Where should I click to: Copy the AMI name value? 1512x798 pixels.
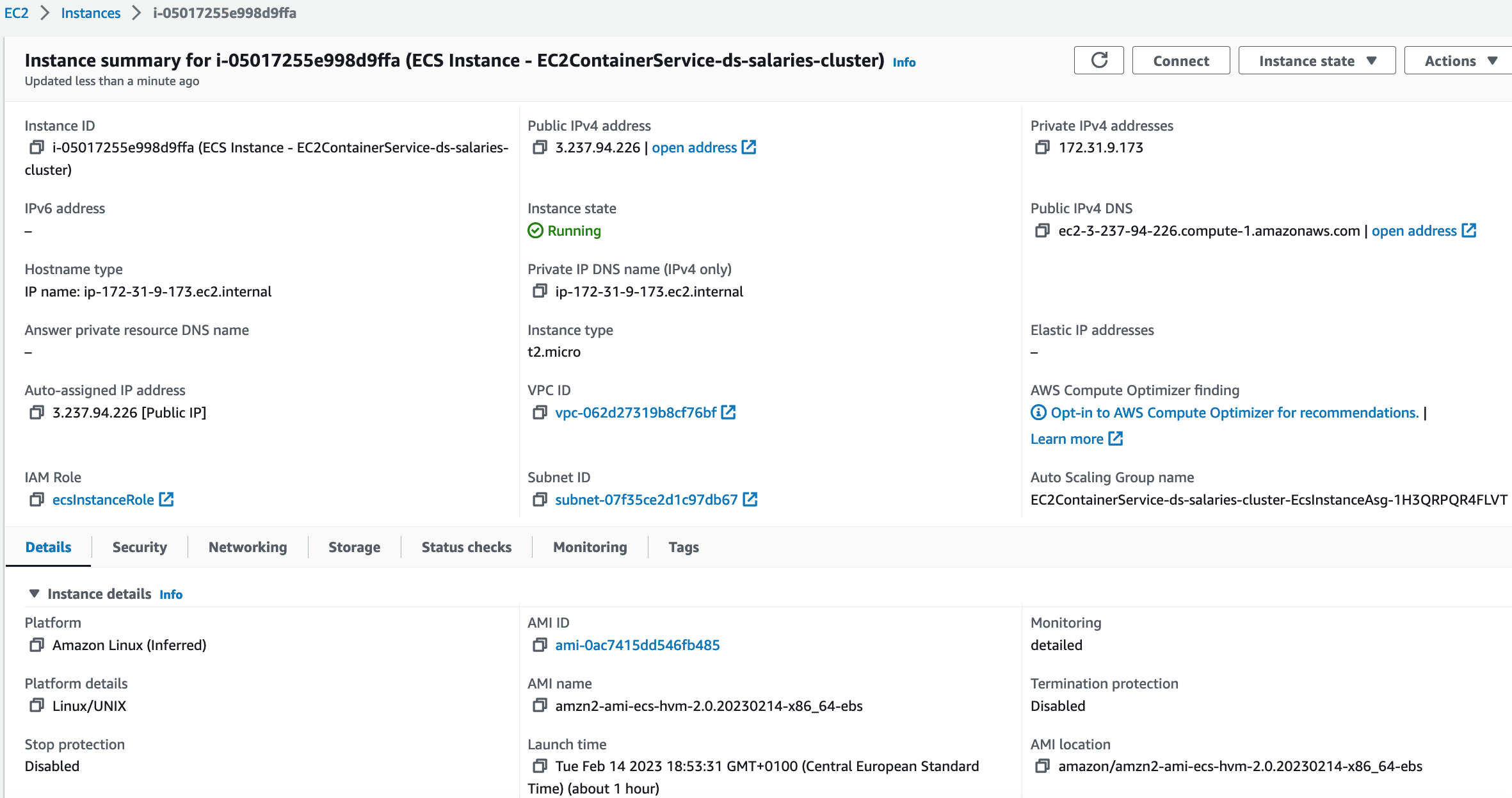tap(540, 706)
